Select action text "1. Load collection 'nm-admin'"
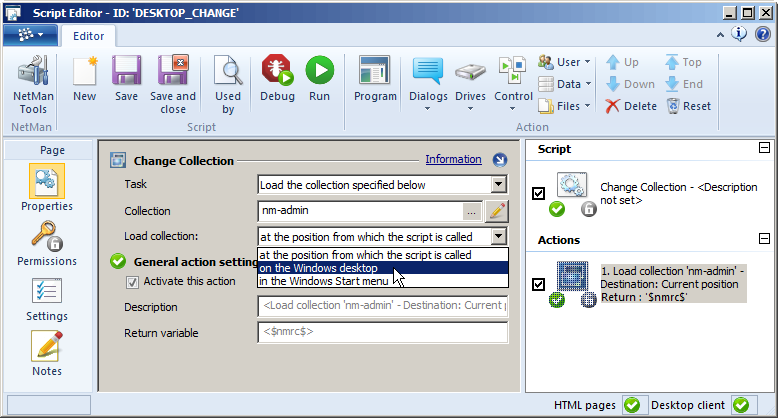Image resolution: width=778 pixels, height=418 pixels. (x=668, y=271)
